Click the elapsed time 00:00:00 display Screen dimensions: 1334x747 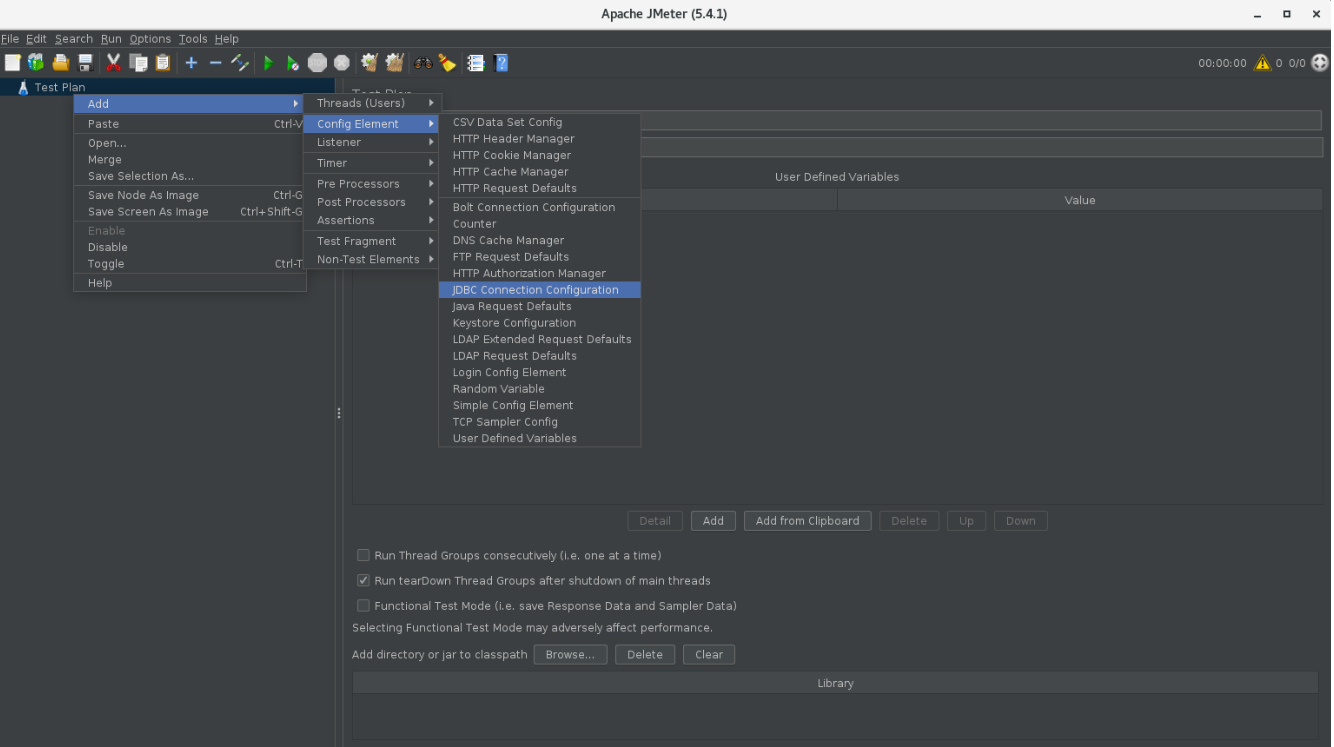click(x=1222, y=63)
